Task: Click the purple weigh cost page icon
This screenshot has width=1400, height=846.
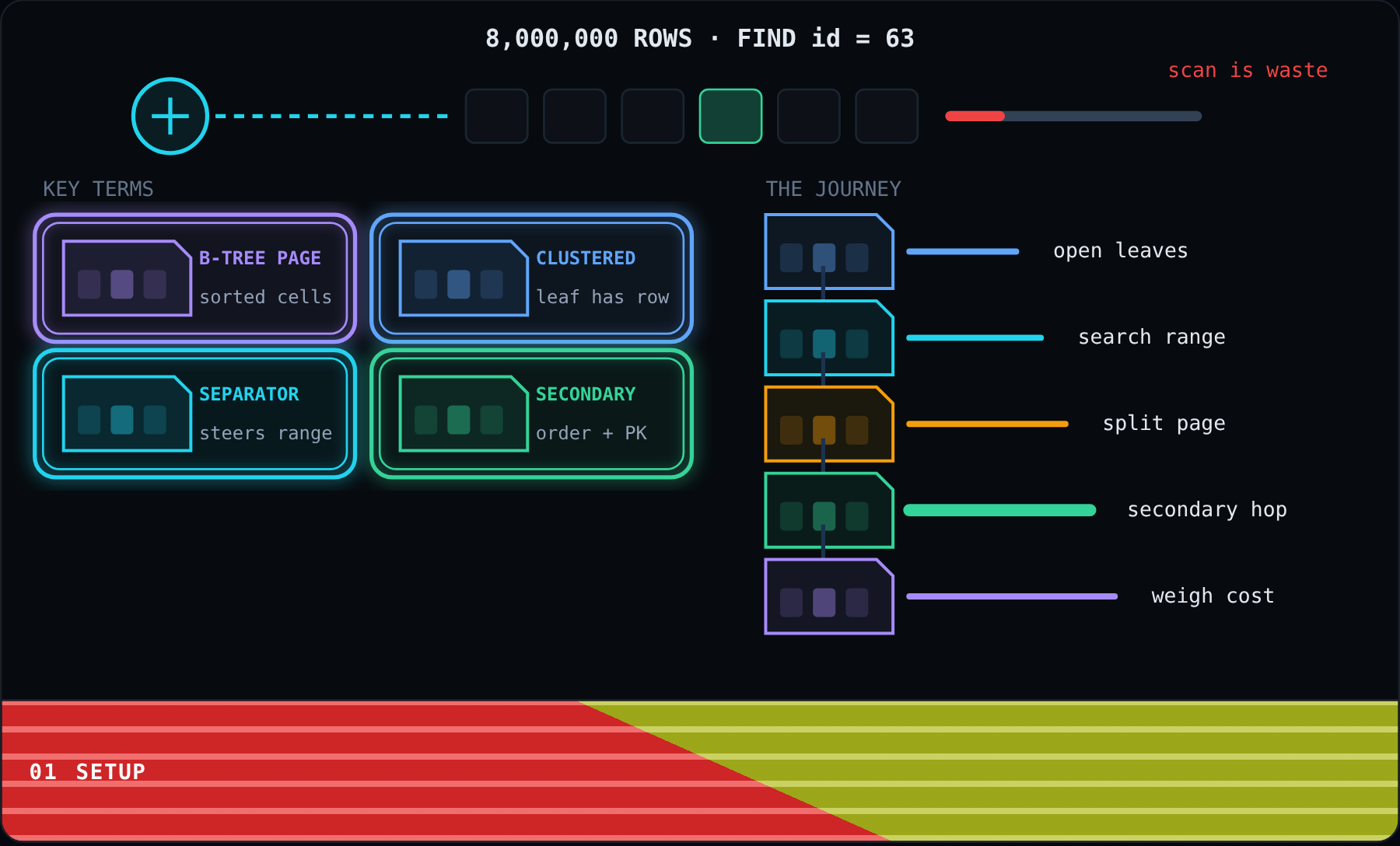Action: (x=829, y=596)
